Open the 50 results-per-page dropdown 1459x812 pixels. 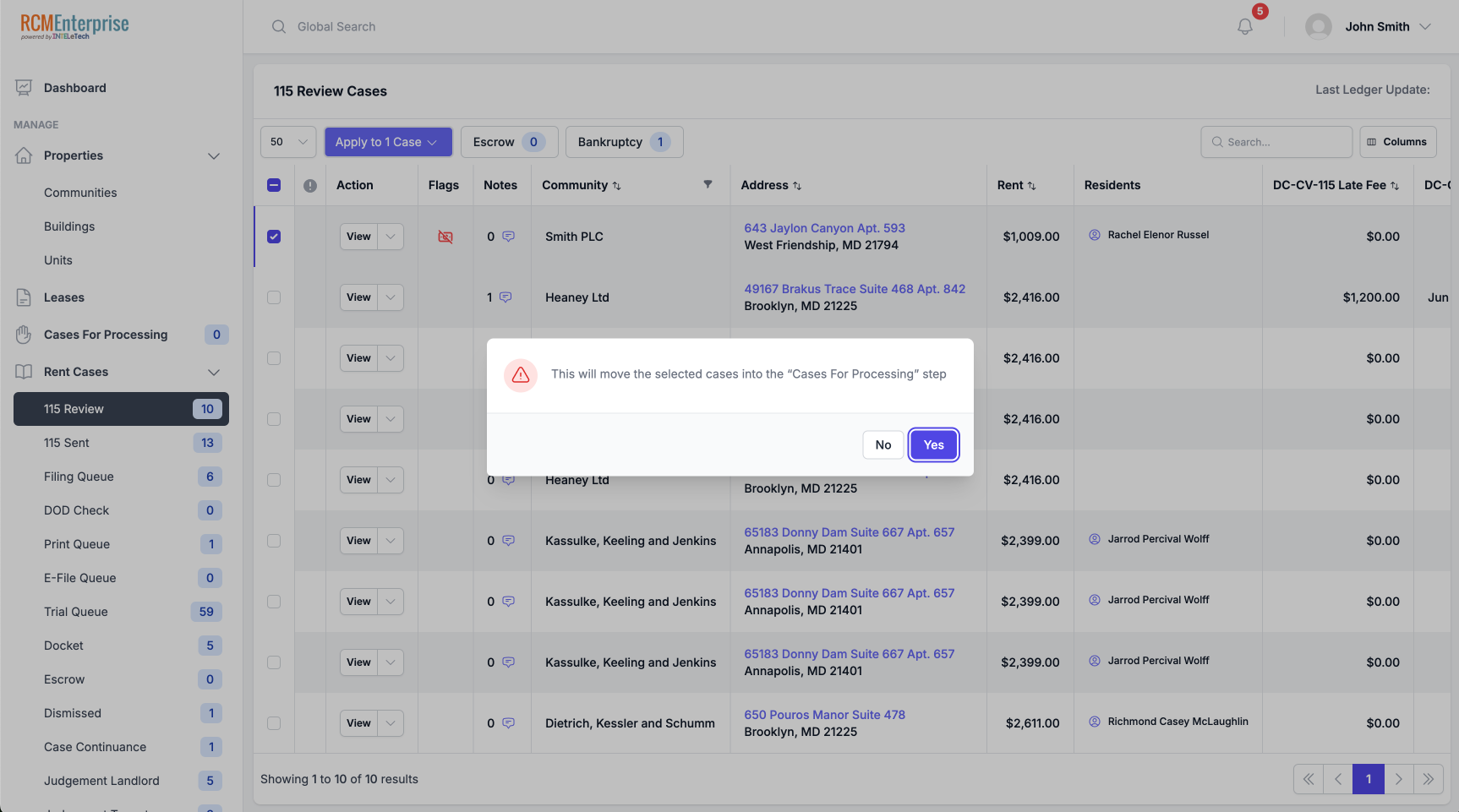287,141
